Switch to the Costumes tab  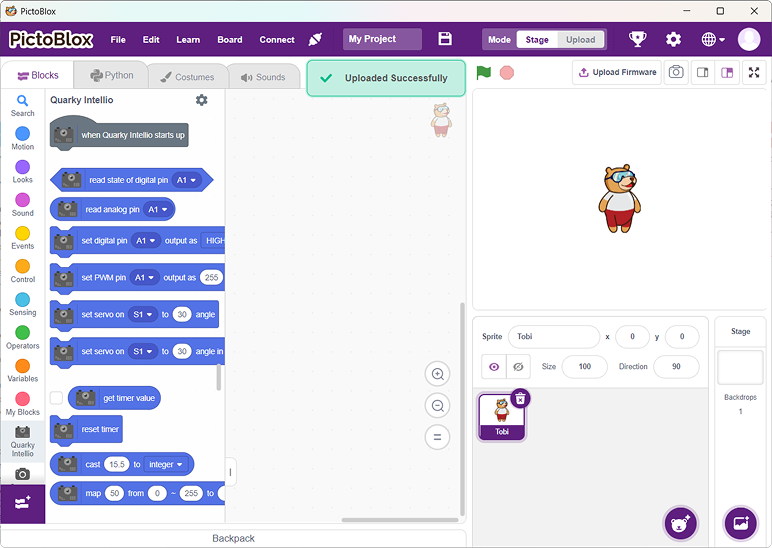pos(187,76)
